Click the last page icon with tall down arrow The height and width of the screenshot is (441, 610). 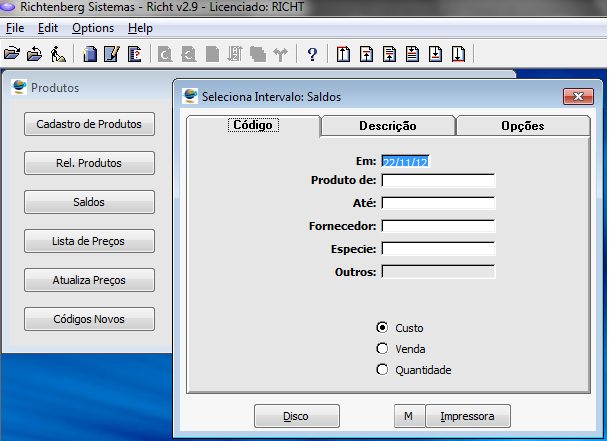458,54
